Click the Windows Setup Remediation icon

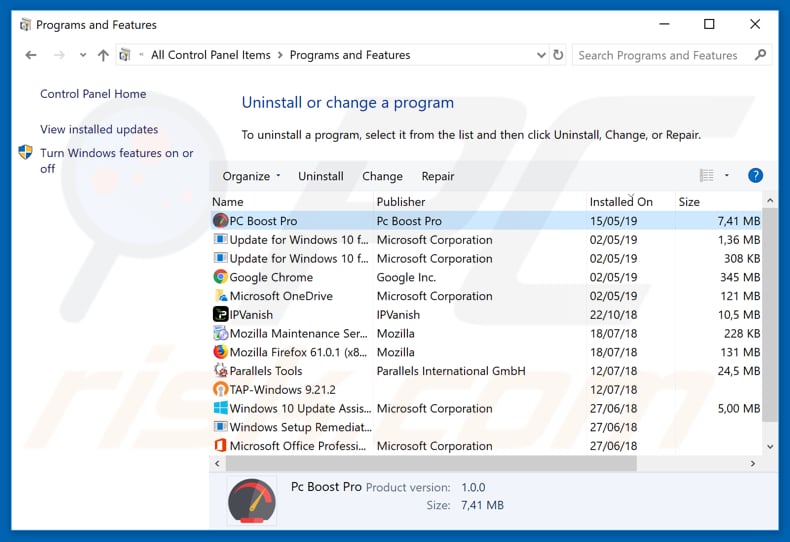(221, 427)
